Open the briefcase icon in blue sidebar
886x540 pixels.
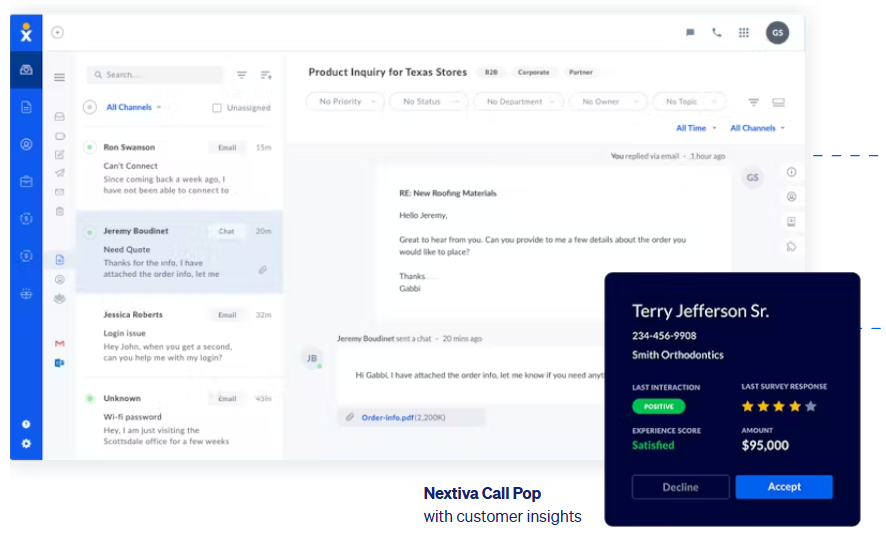point(26,181)
